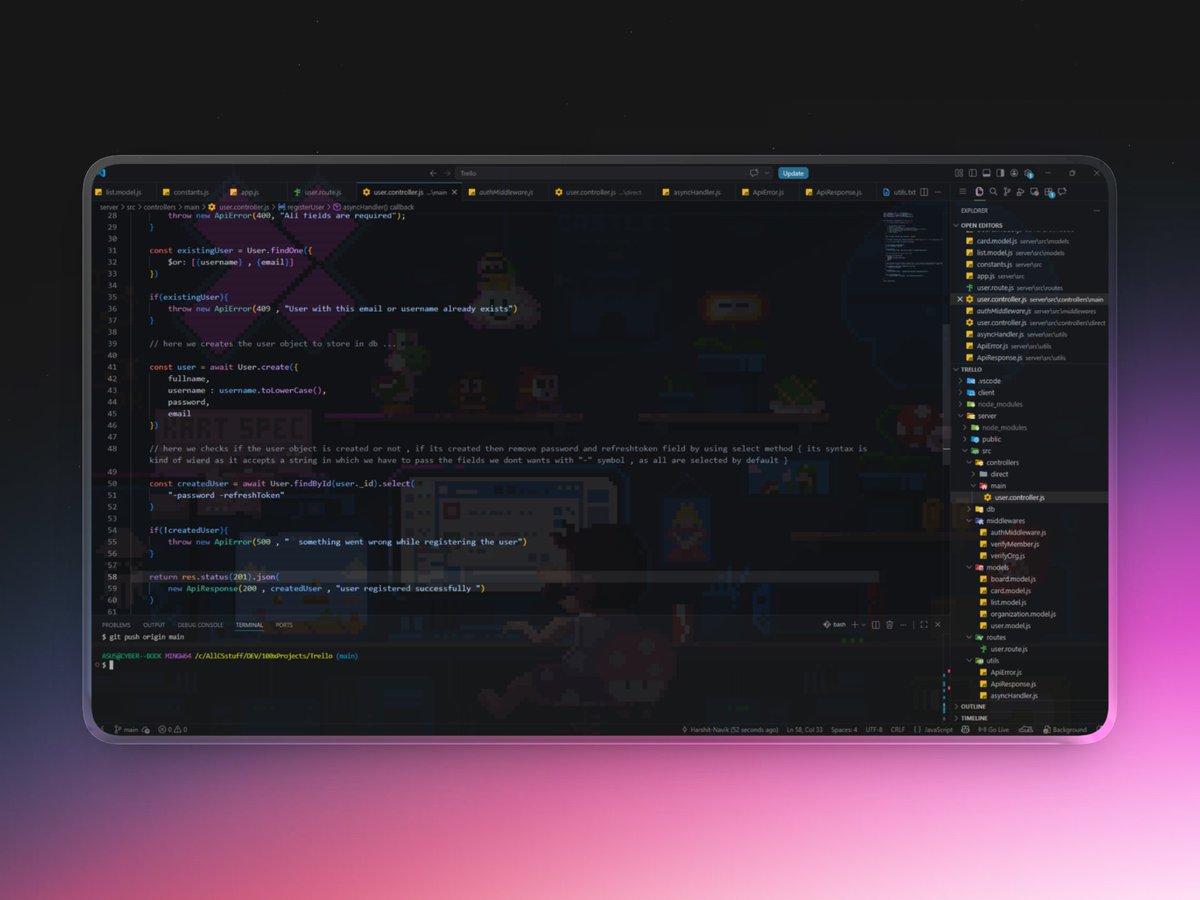Click the hamburger menu icon
This screenshot has width=1200, height=900.
point(963,191)
